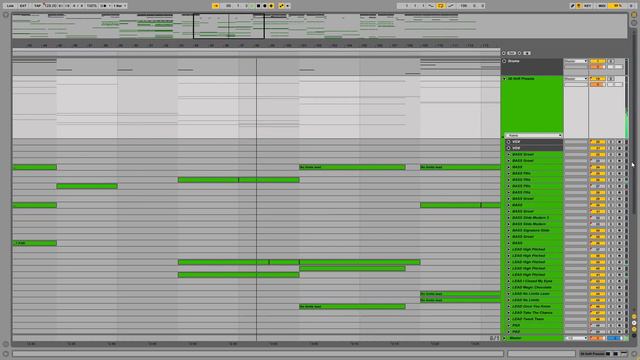Fold the Drums group track
640x360 pixels.
tap(504, 61)
